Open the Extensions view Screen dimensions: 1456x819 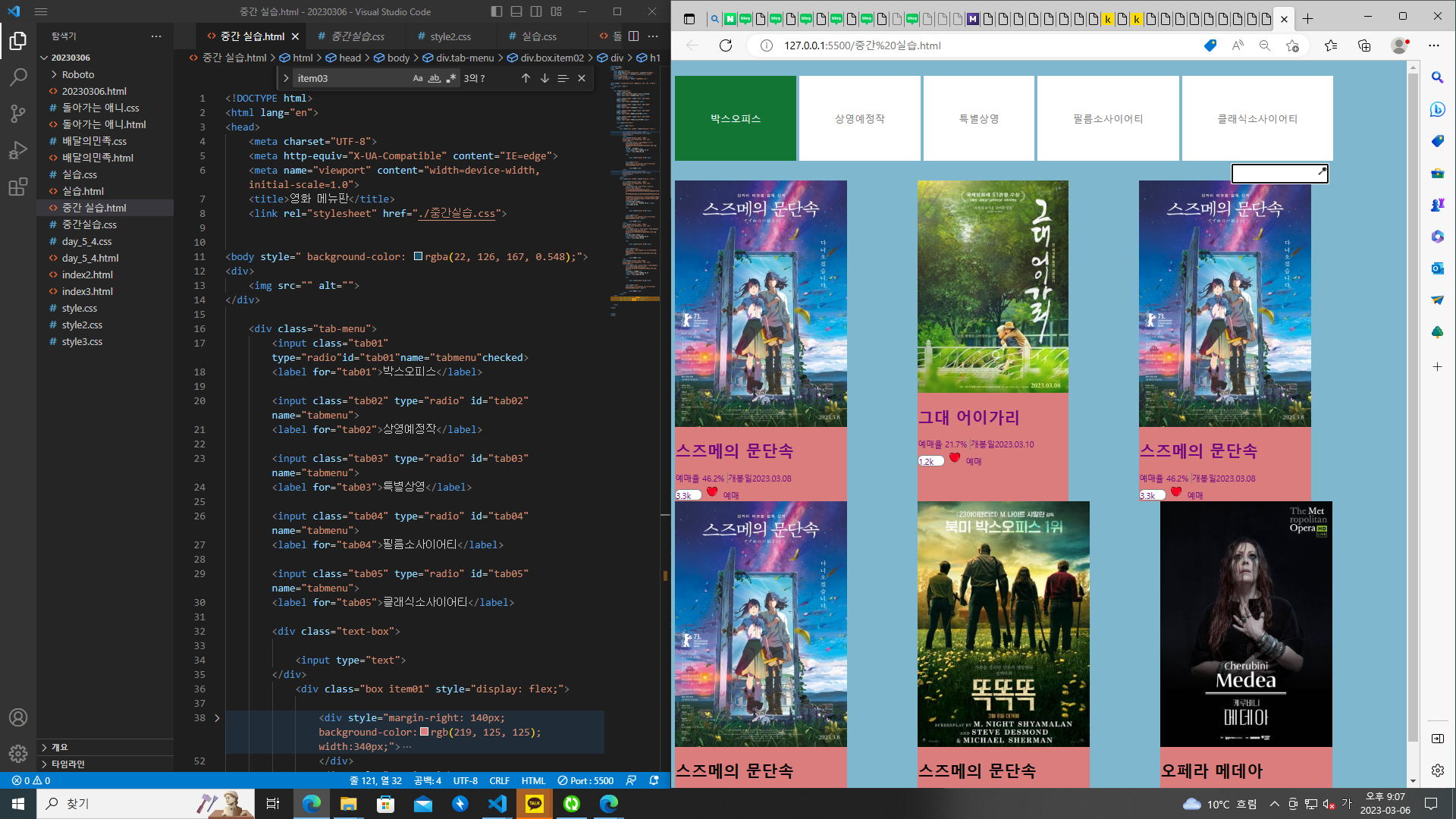coord(18,187)
